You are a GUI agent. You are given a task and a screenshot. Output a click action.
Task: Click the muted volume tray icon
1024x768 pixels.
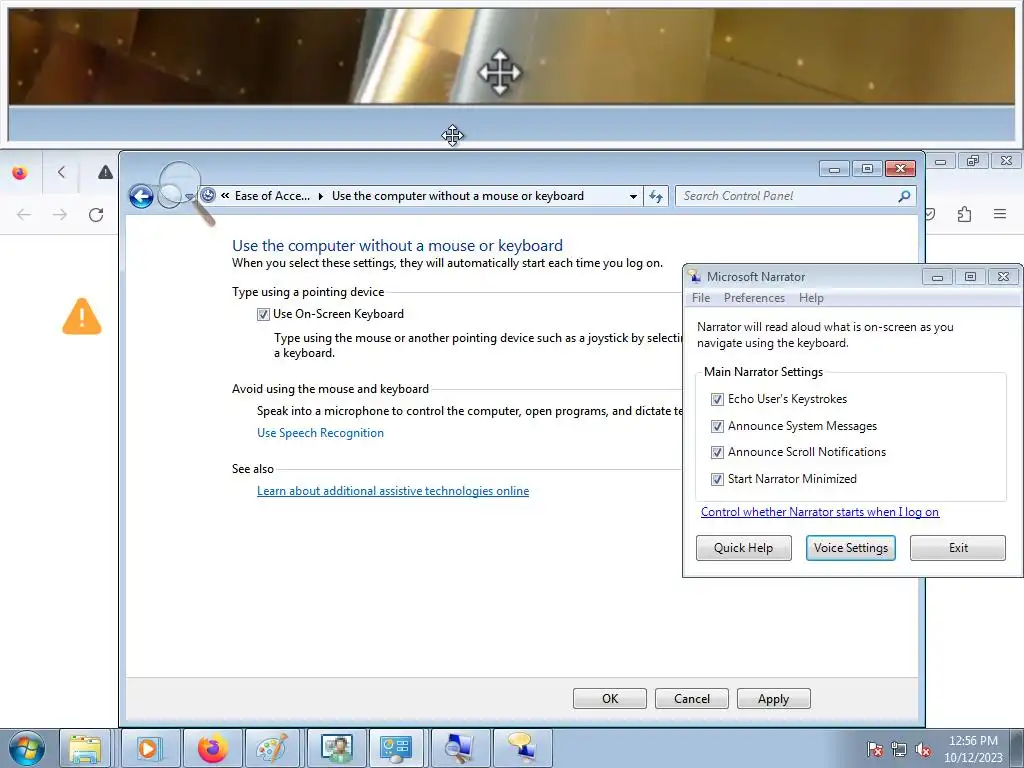pyautogui.click(x=923, y=750)
